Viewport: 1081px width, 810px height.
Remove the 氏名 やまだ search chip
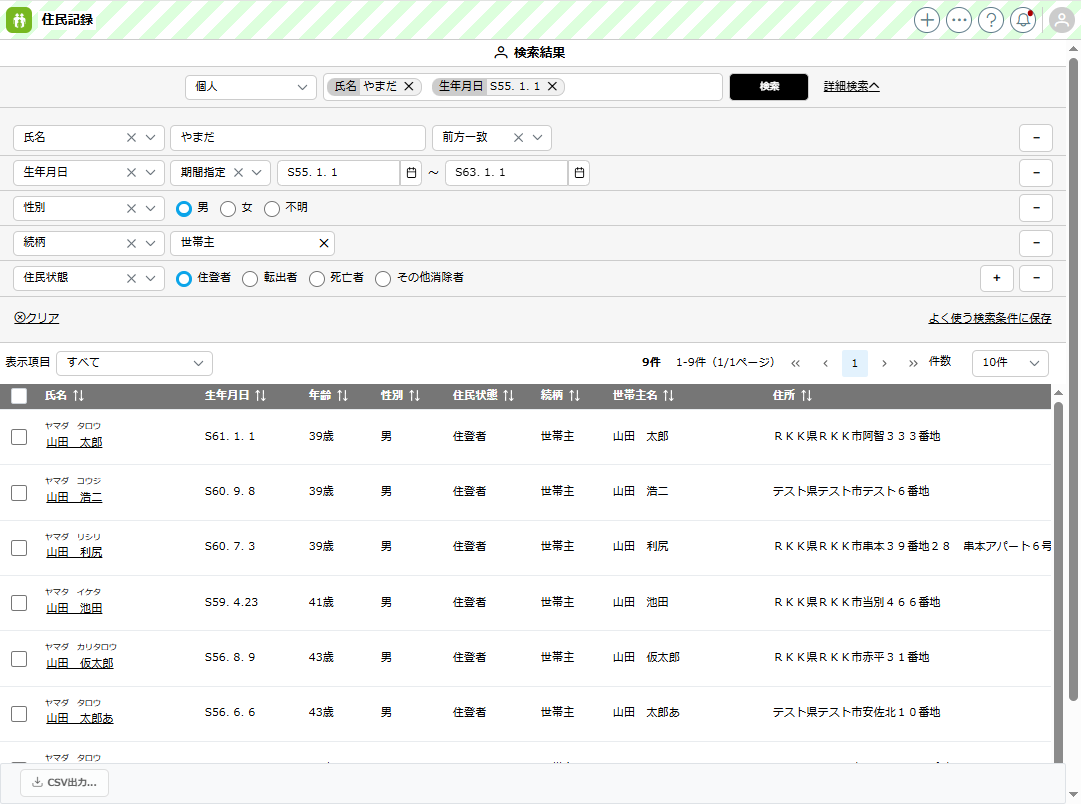(x=409, y=86)
